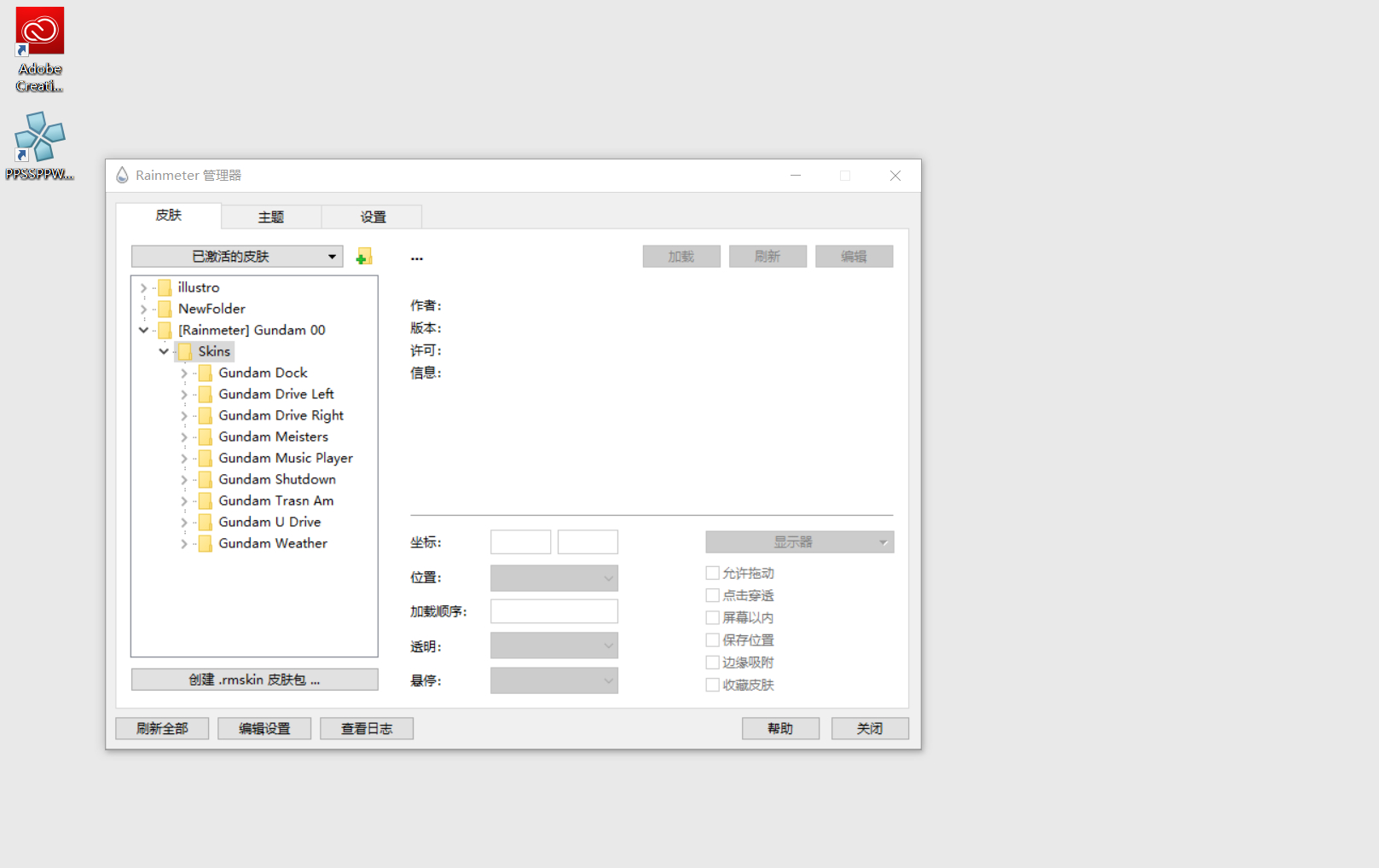Select the Gundam Meisters folder icon
Viewport: 1379px width, 868px height.
coord(206,437)
